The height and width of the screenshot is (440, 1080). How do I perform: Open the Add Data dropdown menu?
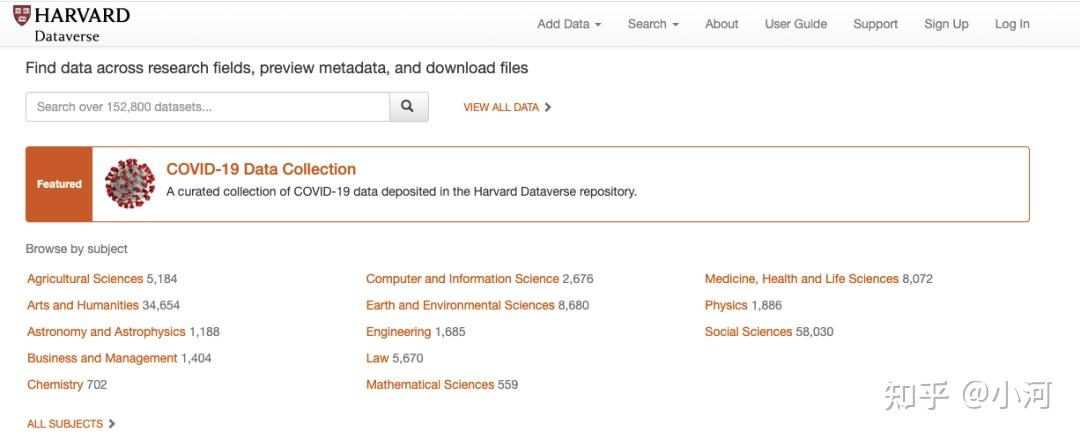(x=569, y=24)
